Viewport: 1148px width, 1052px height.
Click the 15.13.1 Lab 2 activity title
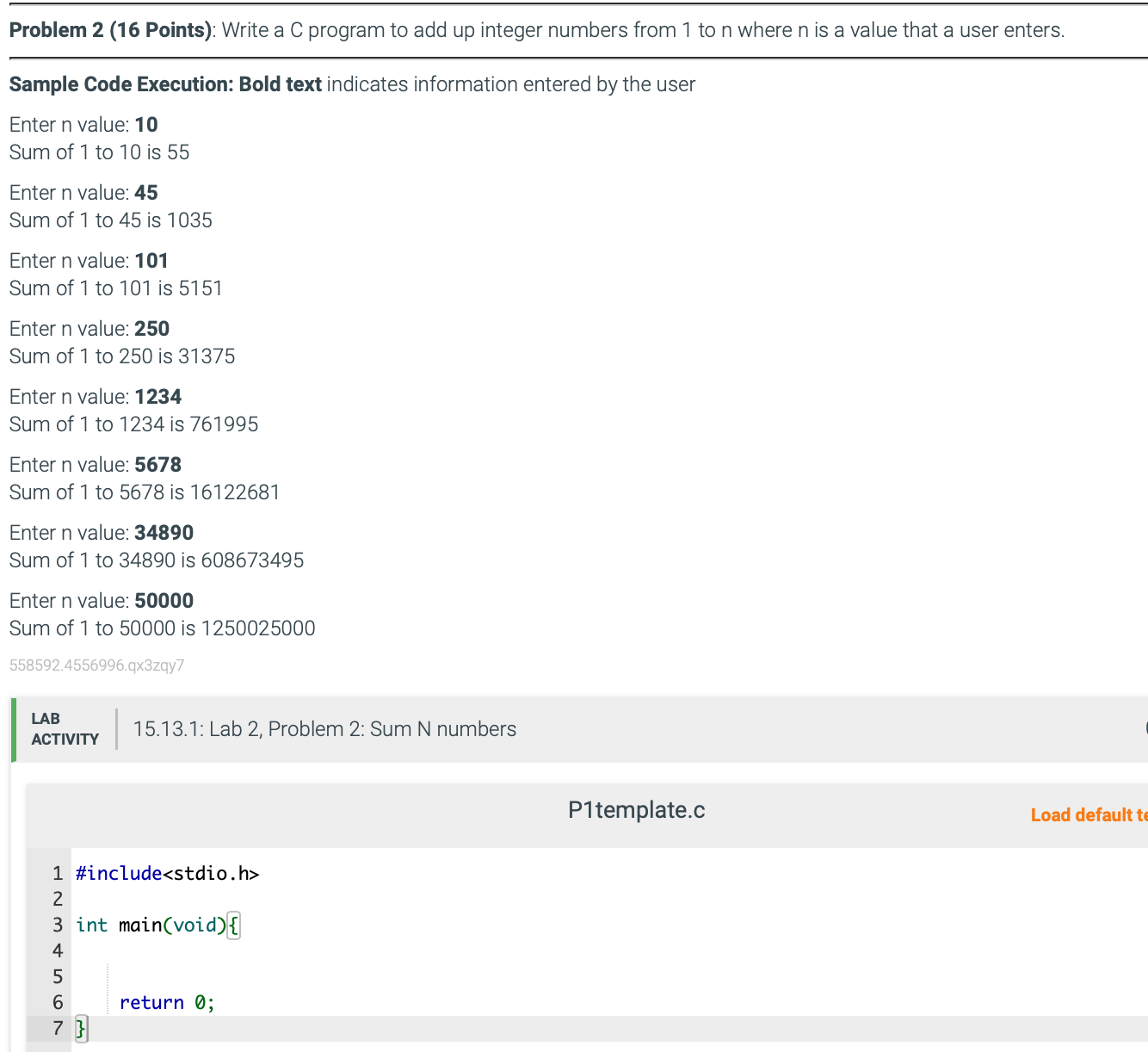(x=324, y=729)
